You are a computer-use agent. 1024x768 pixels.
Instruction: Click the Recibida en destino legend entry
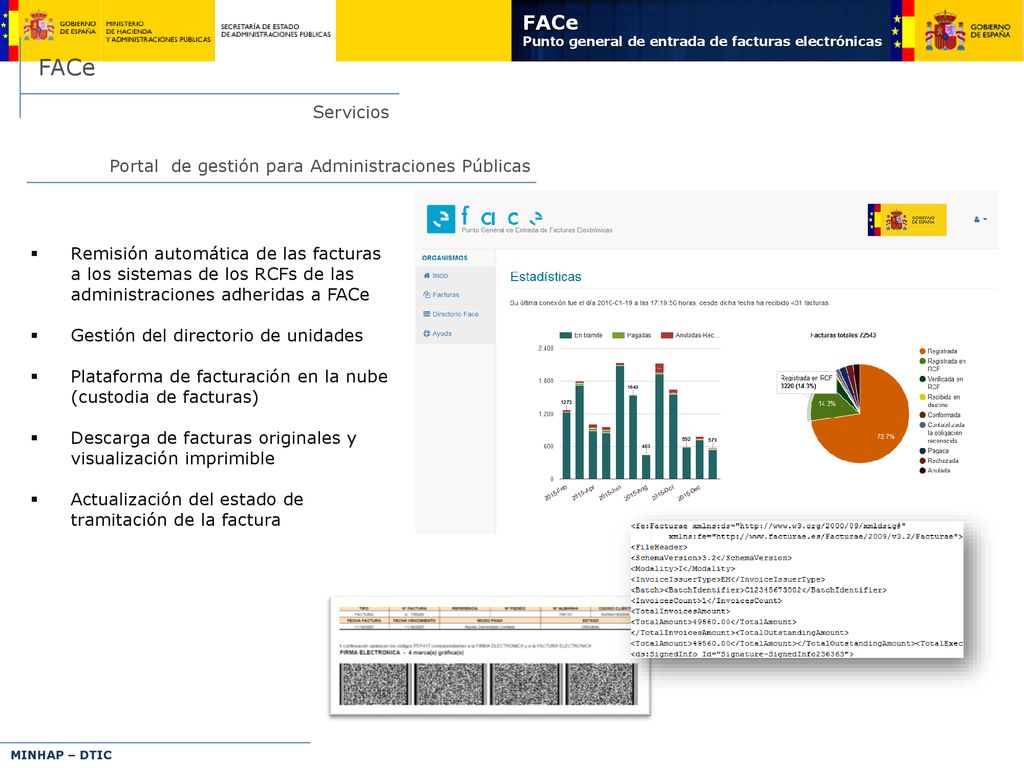[940, 401]
